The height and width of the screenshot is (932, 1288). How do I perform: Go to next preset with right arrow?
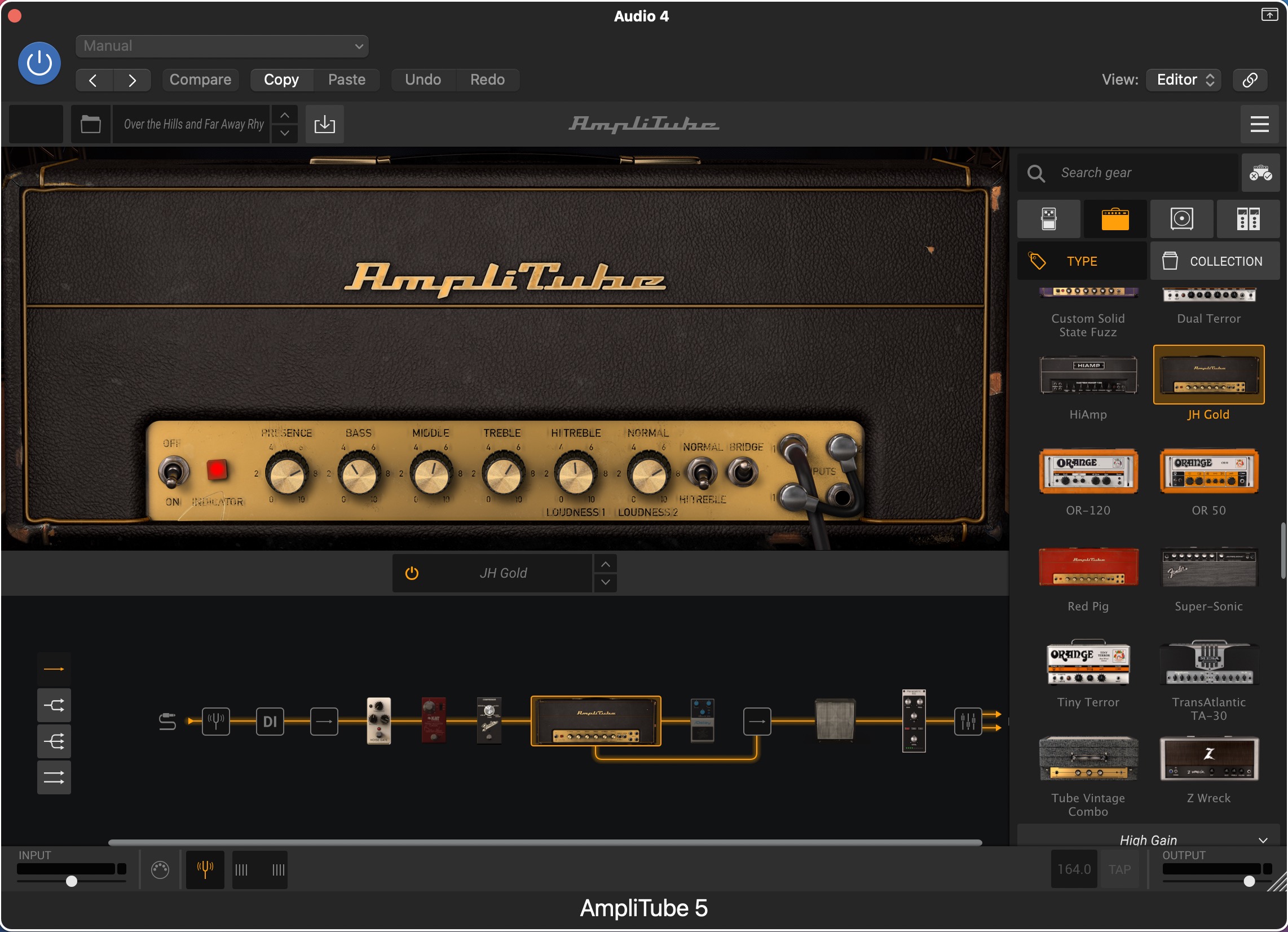133,80
